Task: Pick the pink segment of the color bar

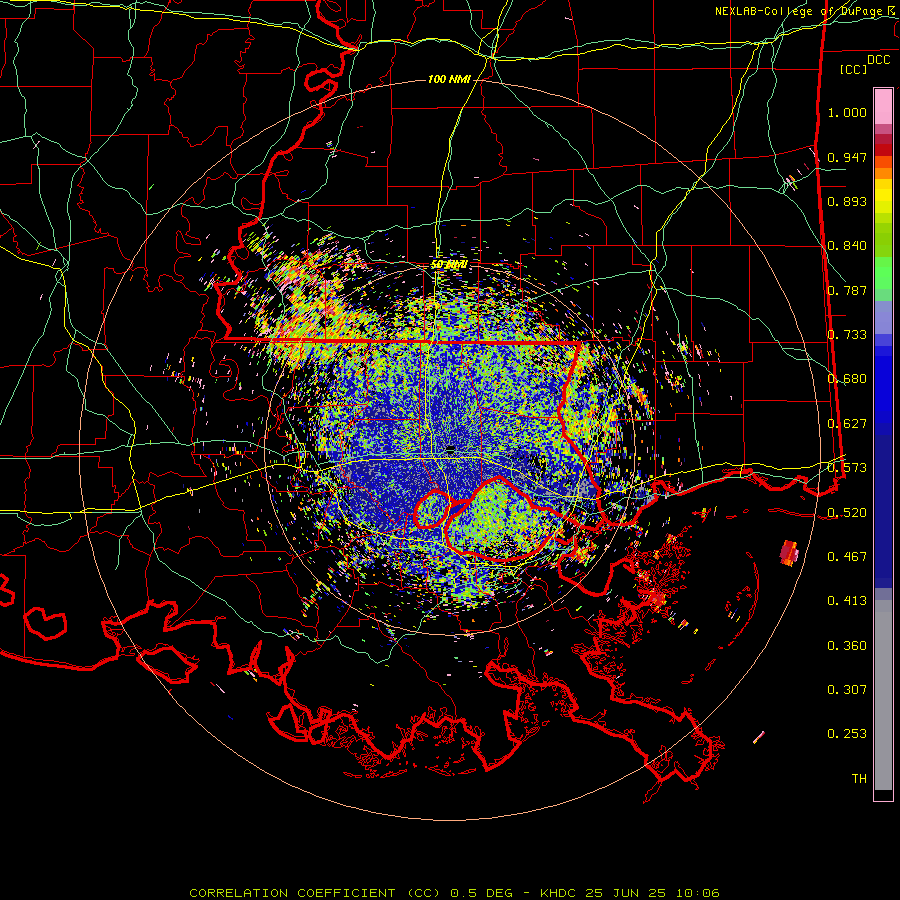Action: [883, 106]
